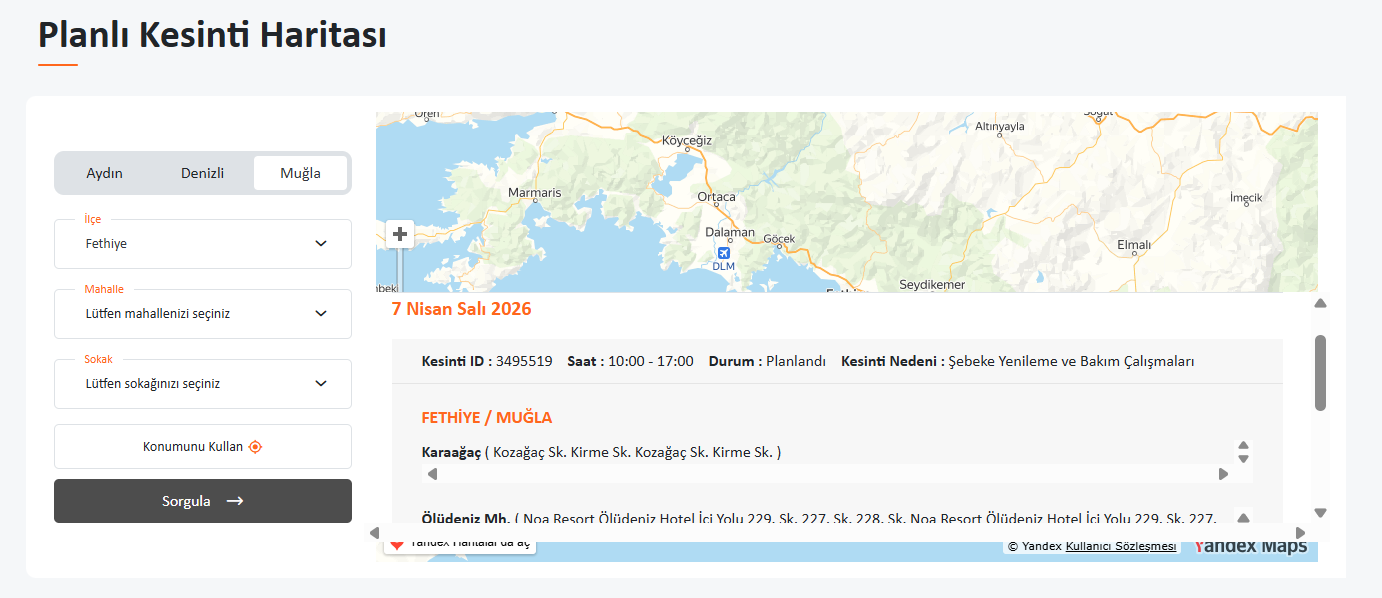Click the DLM airport icon on map
Screen dimensions: 1382x598
pos(724,253)
